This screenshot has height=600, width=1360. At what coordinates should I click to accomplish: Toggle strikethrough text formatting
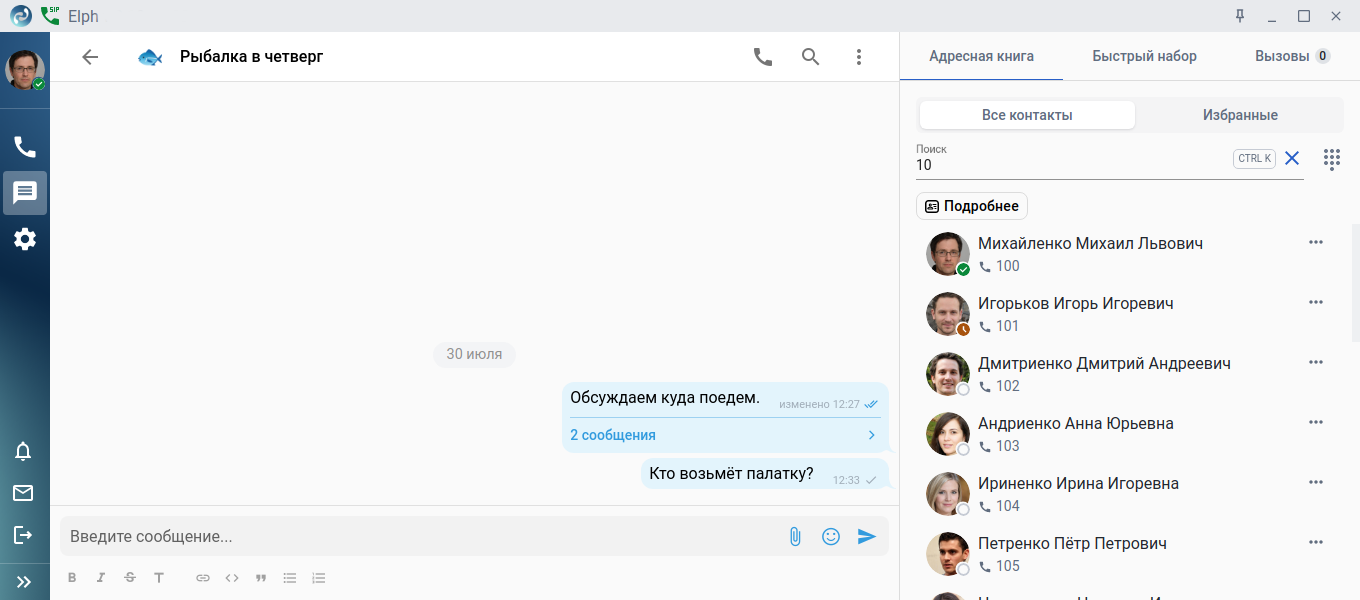pos(130,578)
